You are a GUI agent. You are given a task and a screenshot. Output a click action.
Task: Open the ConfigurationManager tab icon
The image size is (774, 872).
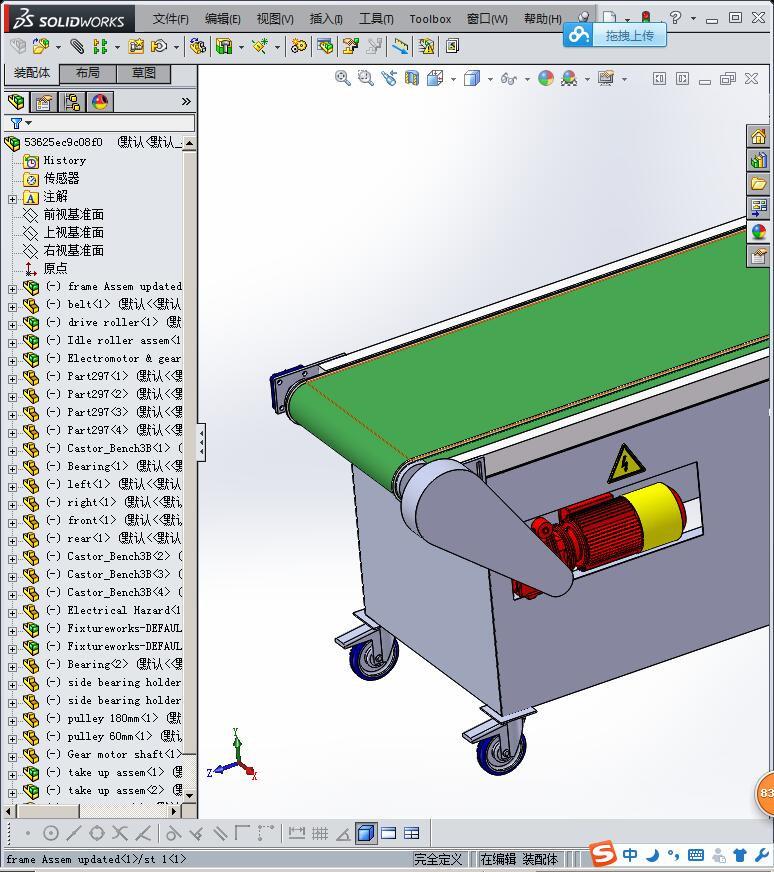[72, 102]
